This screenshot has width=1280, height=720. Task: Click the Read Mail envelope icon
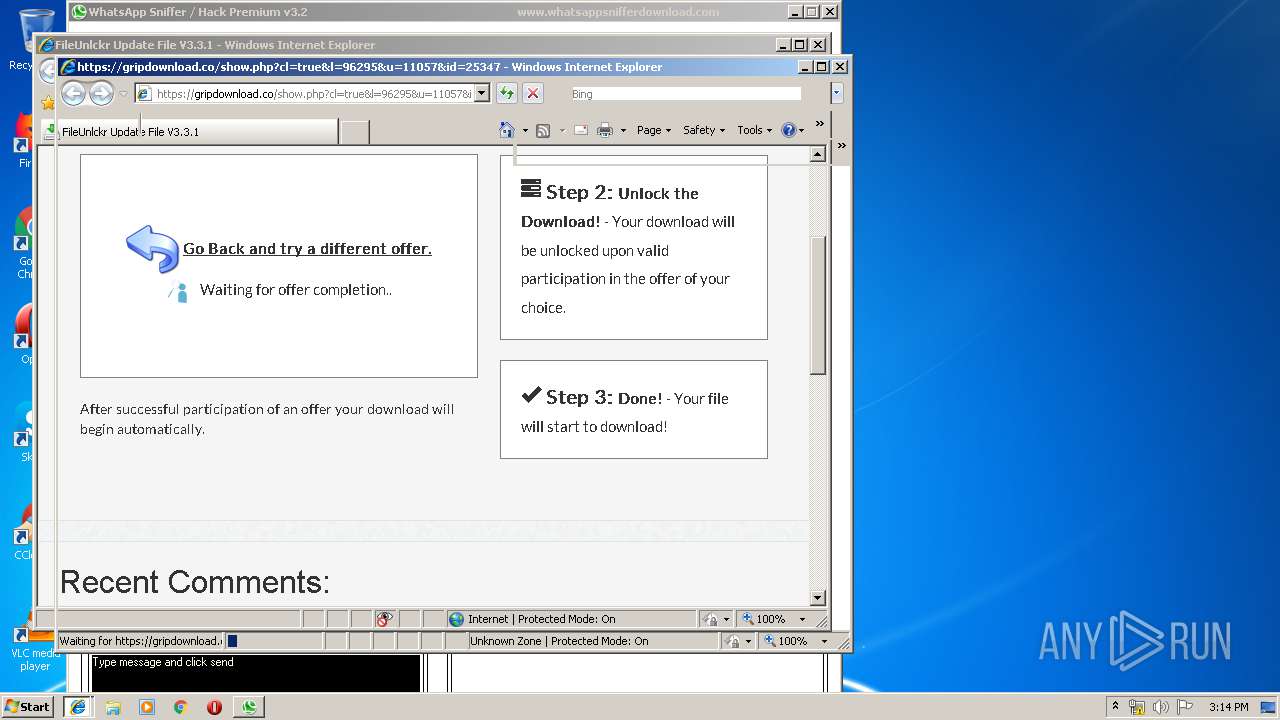[580, 130]
